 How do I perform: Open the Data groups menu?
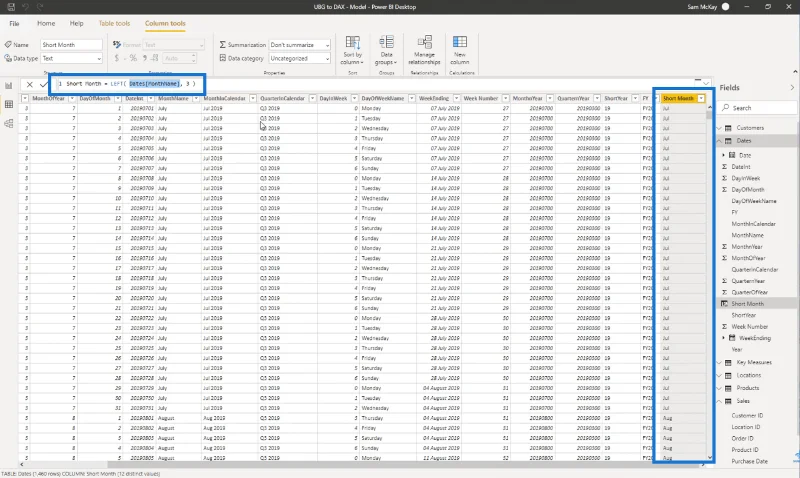tap(386, 50)
